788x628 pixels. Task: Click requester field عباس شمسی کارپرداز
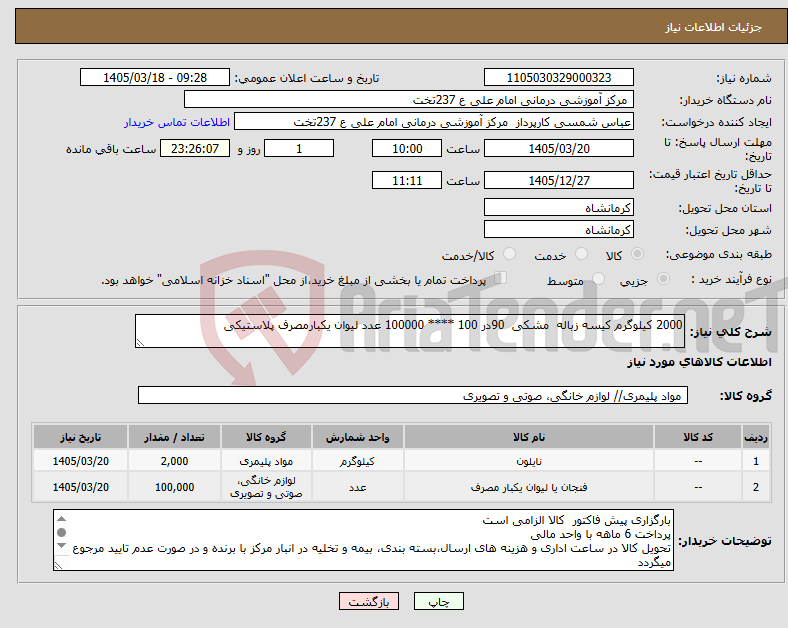coord(434,122)
